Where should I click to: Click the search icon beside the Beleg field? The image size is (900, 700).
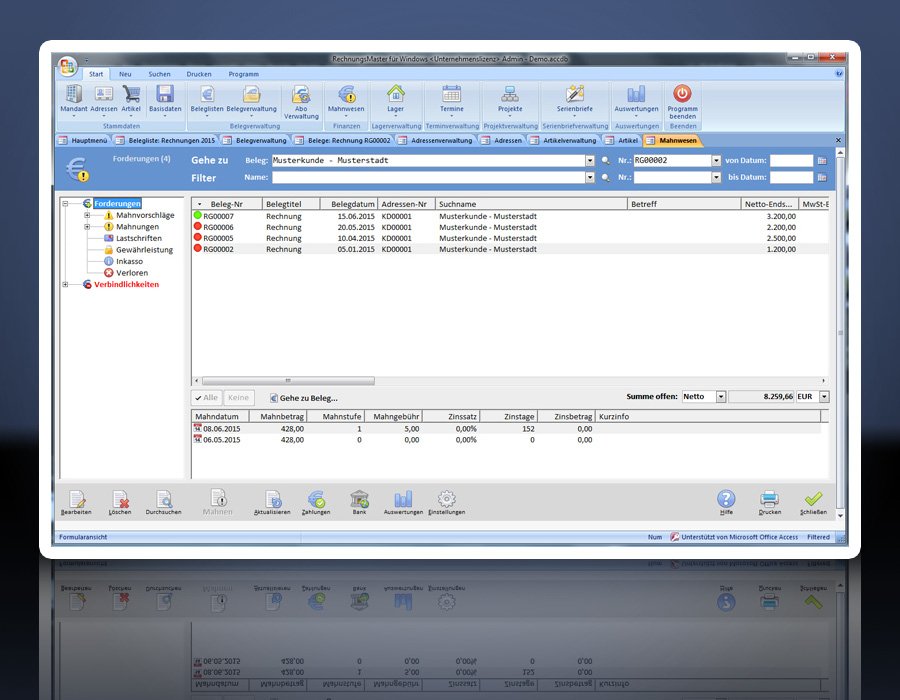pos(606,161)
